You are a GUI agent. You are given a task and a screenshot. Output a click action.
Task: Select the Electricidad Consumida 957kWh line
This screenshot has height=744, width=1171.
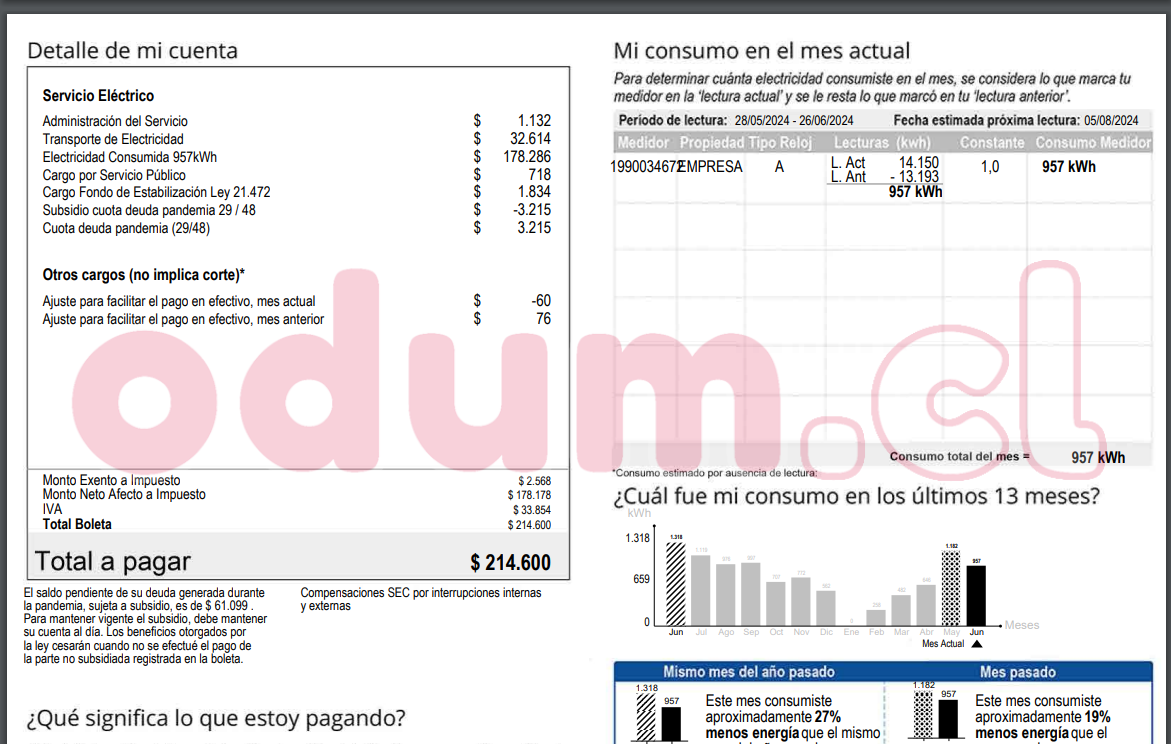pos(129,157)
